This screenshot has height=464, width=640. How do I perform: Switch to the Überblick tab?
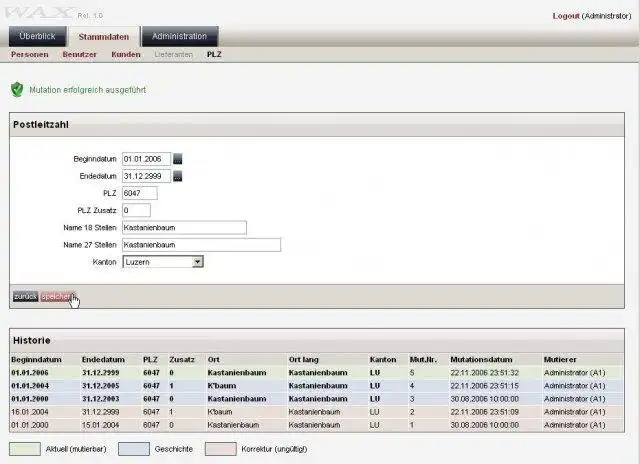(37, 36)
